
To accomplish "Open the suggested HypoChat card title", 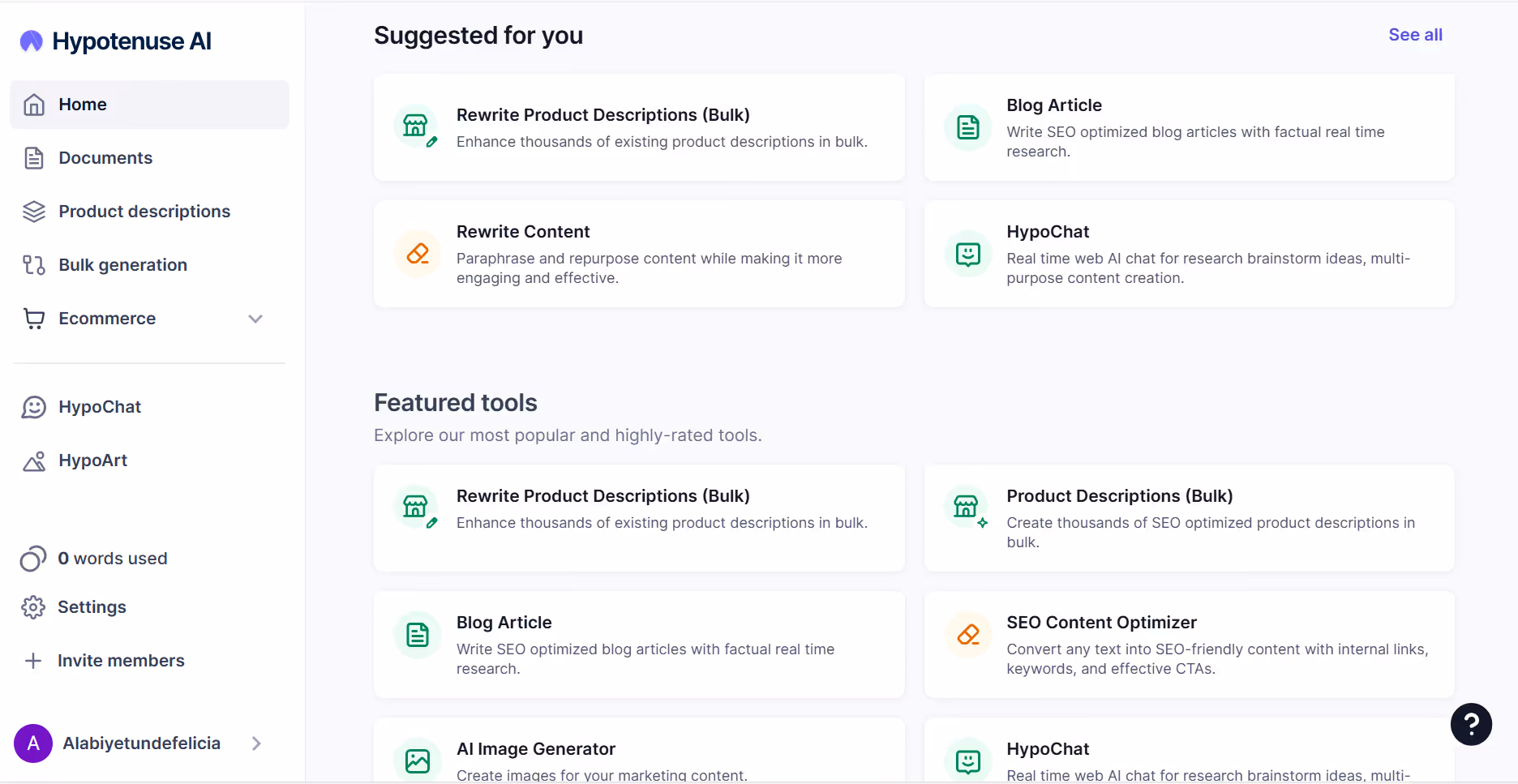I will 1048,232.
